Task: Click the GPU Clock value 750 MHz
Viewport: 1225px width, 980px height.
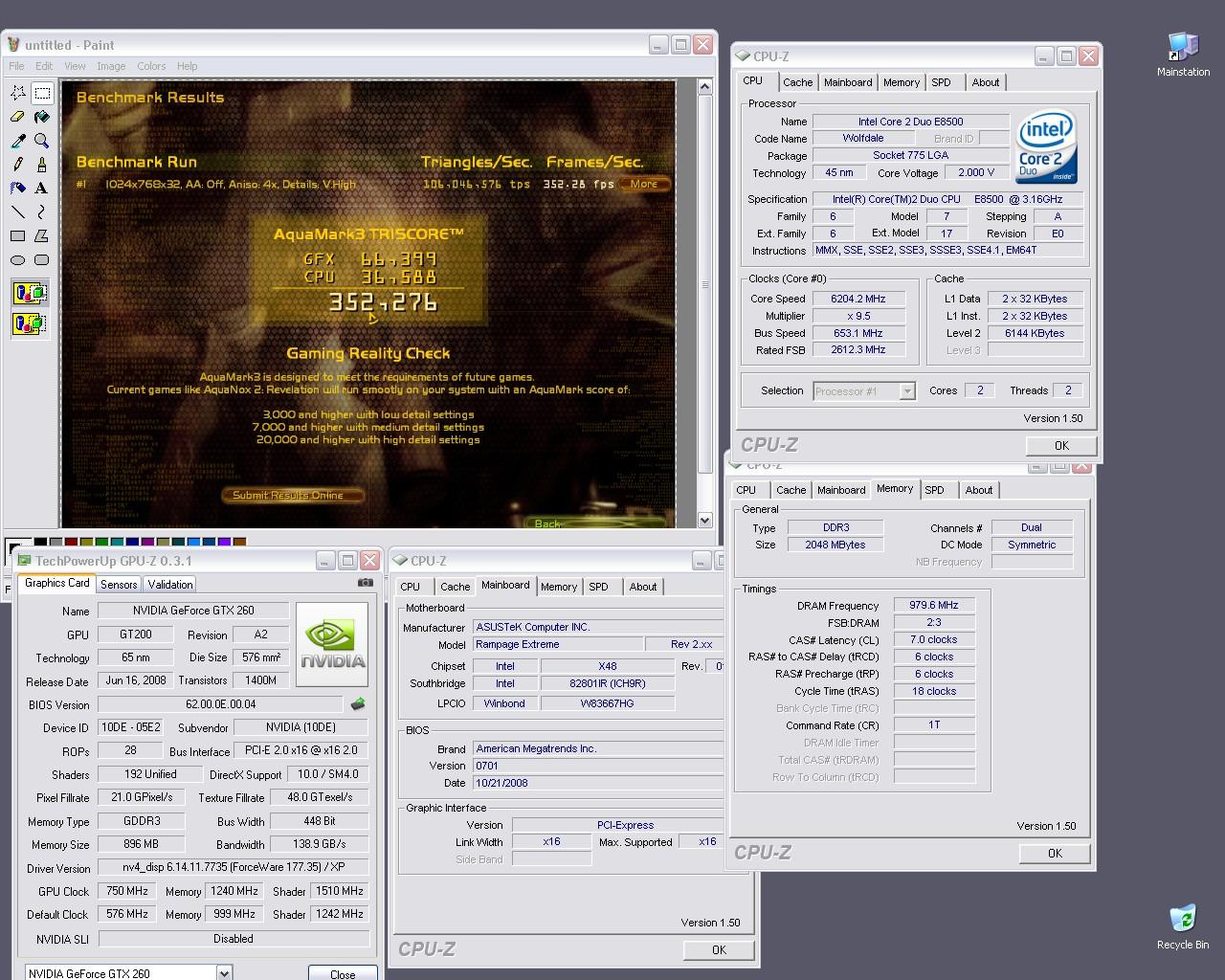Action: pos(127,891)
